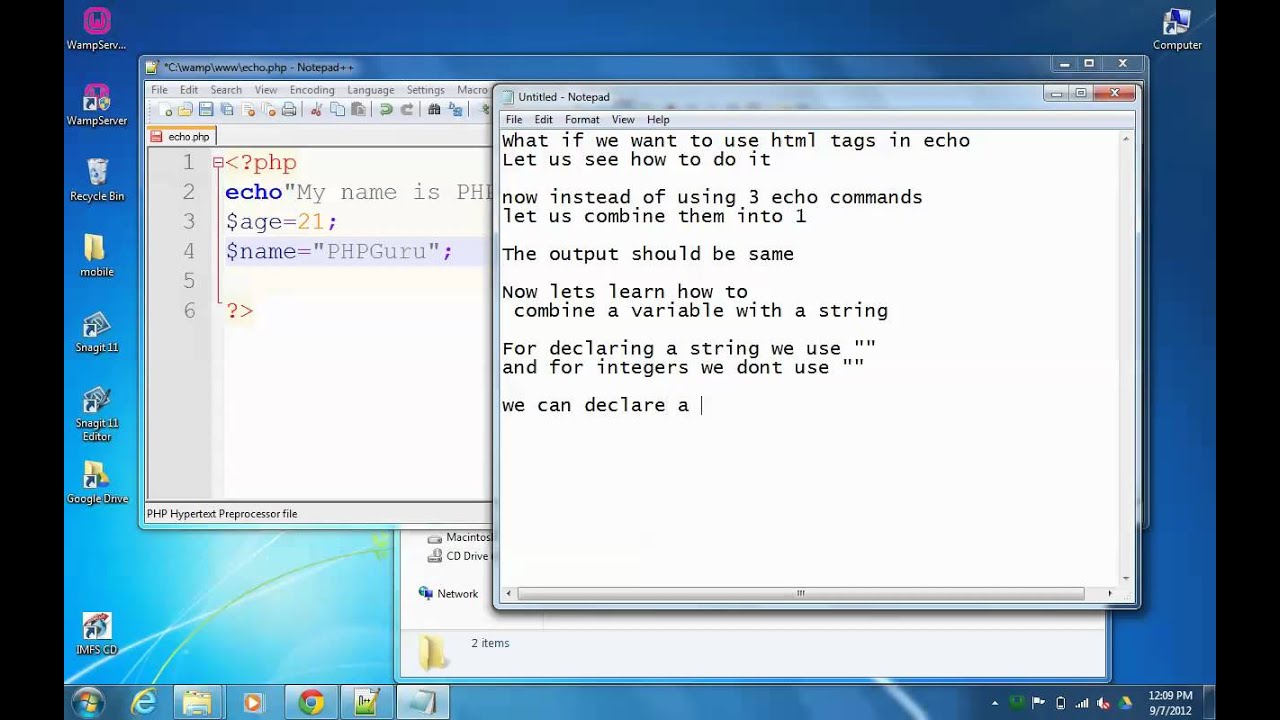
Task: Click Notepad's vertical scrollbar up arrow
Action: point(1126,140)
